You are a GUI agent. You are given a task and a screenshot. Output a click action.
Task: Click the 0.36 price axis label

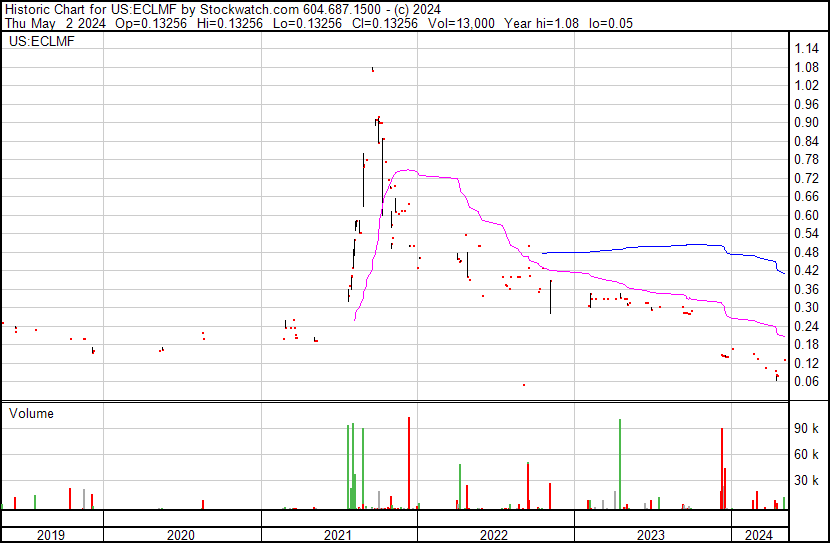[x=807, y=289]
